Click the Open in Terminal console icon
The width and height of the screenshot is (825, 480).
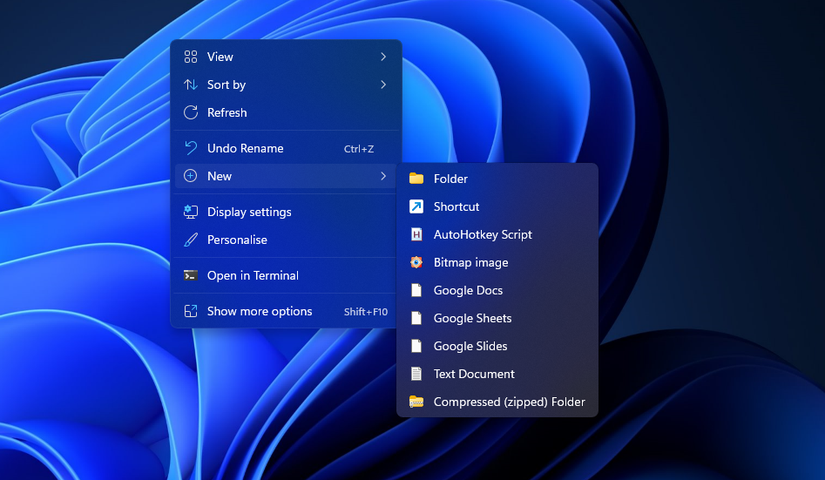tap(190, 275)
